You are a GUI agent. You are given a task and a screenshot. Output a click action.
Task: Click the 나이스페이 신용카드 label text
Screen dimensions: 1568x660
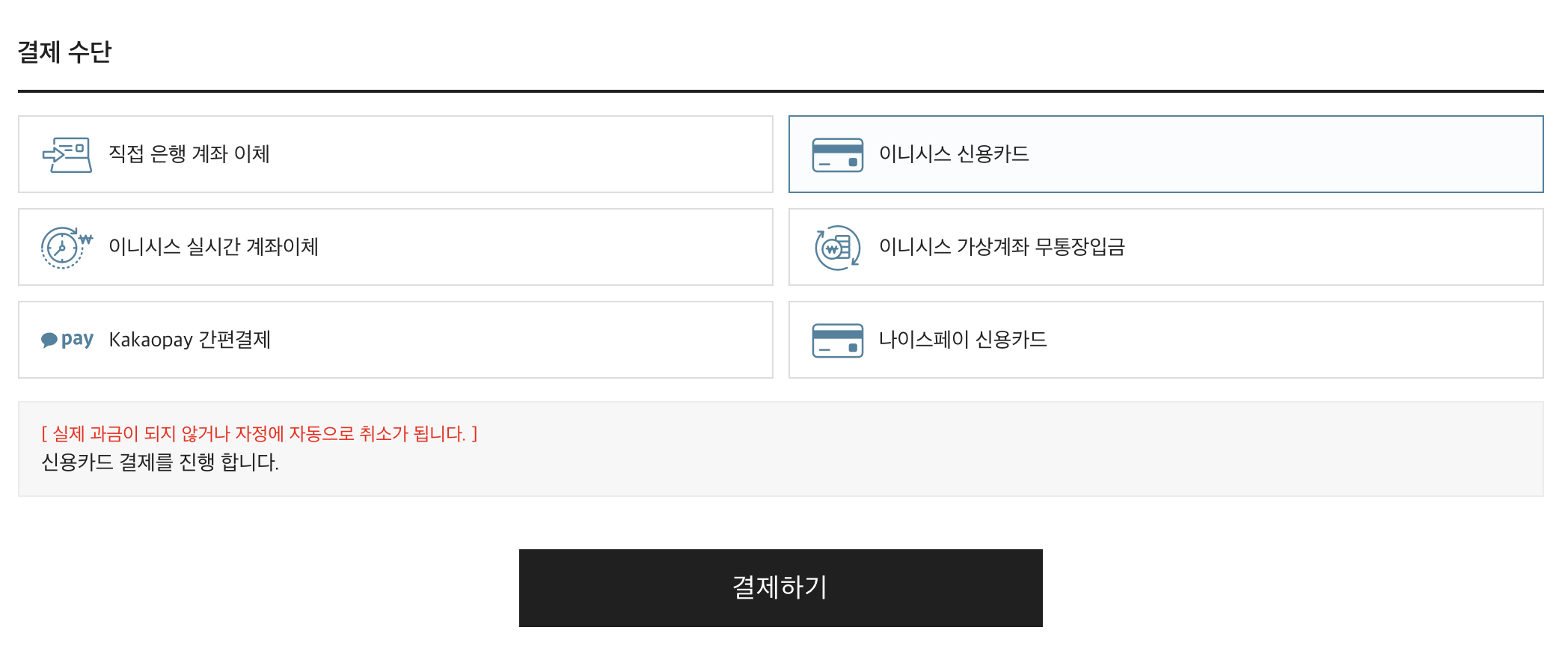[x=962, y=340]
